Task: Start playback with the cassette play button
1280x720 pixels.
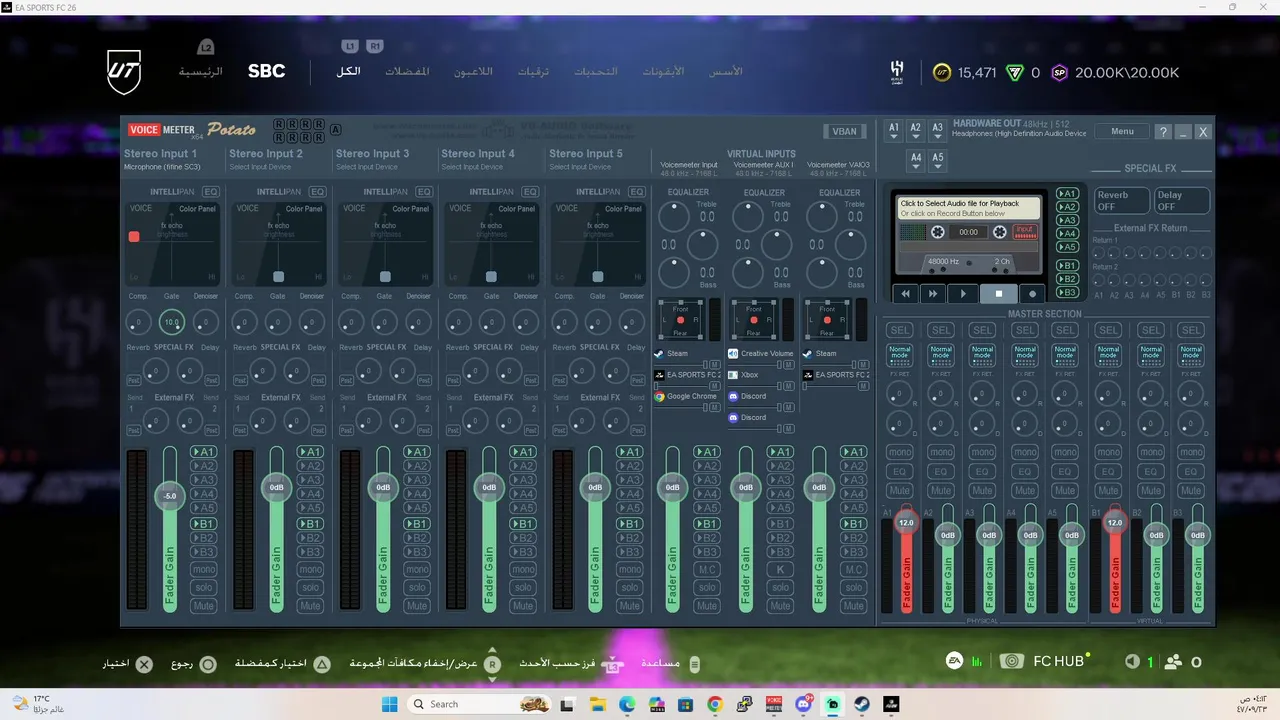Action: 963,293
